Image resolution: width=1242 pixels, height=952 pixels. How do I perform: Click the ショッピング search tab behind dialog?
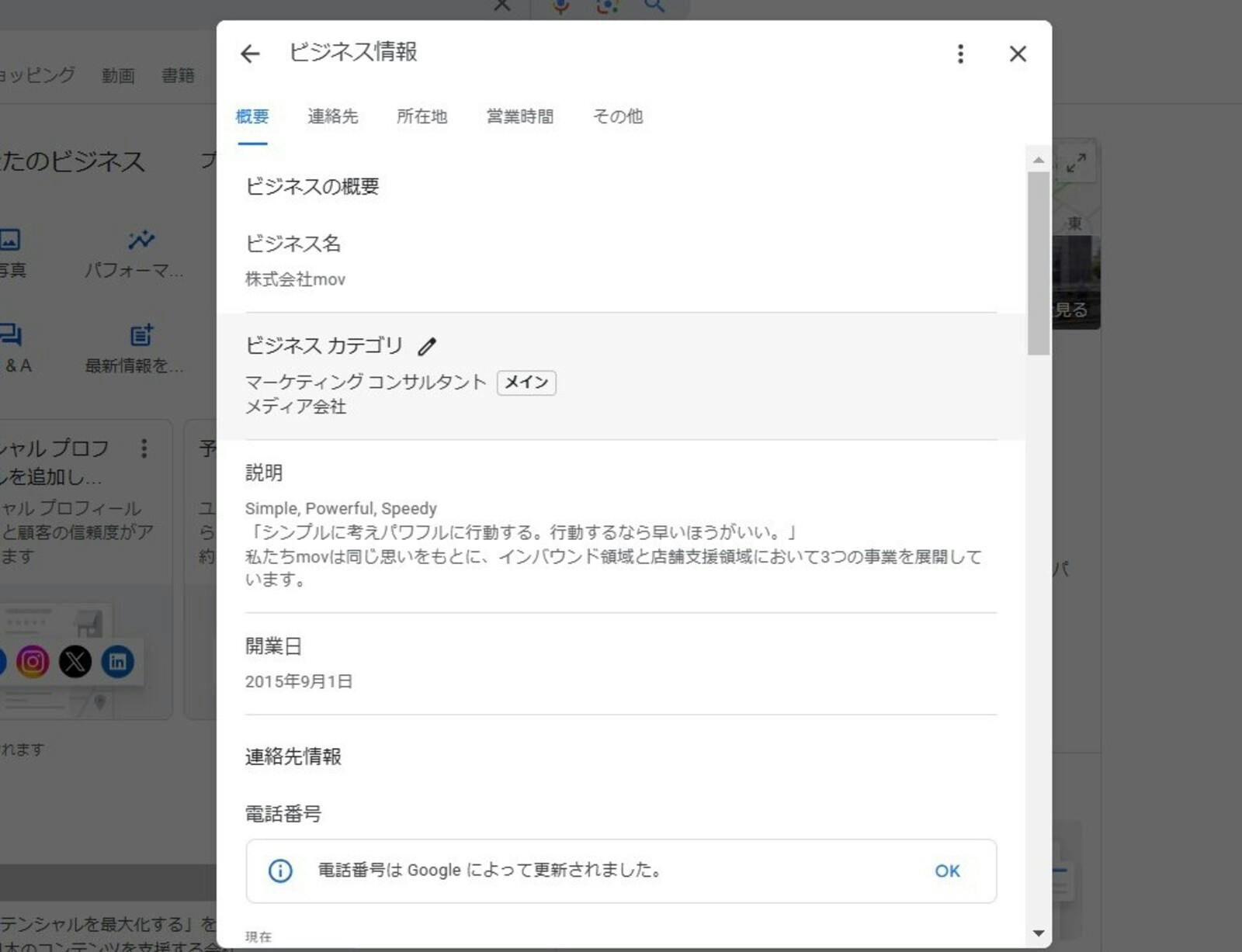37,75
